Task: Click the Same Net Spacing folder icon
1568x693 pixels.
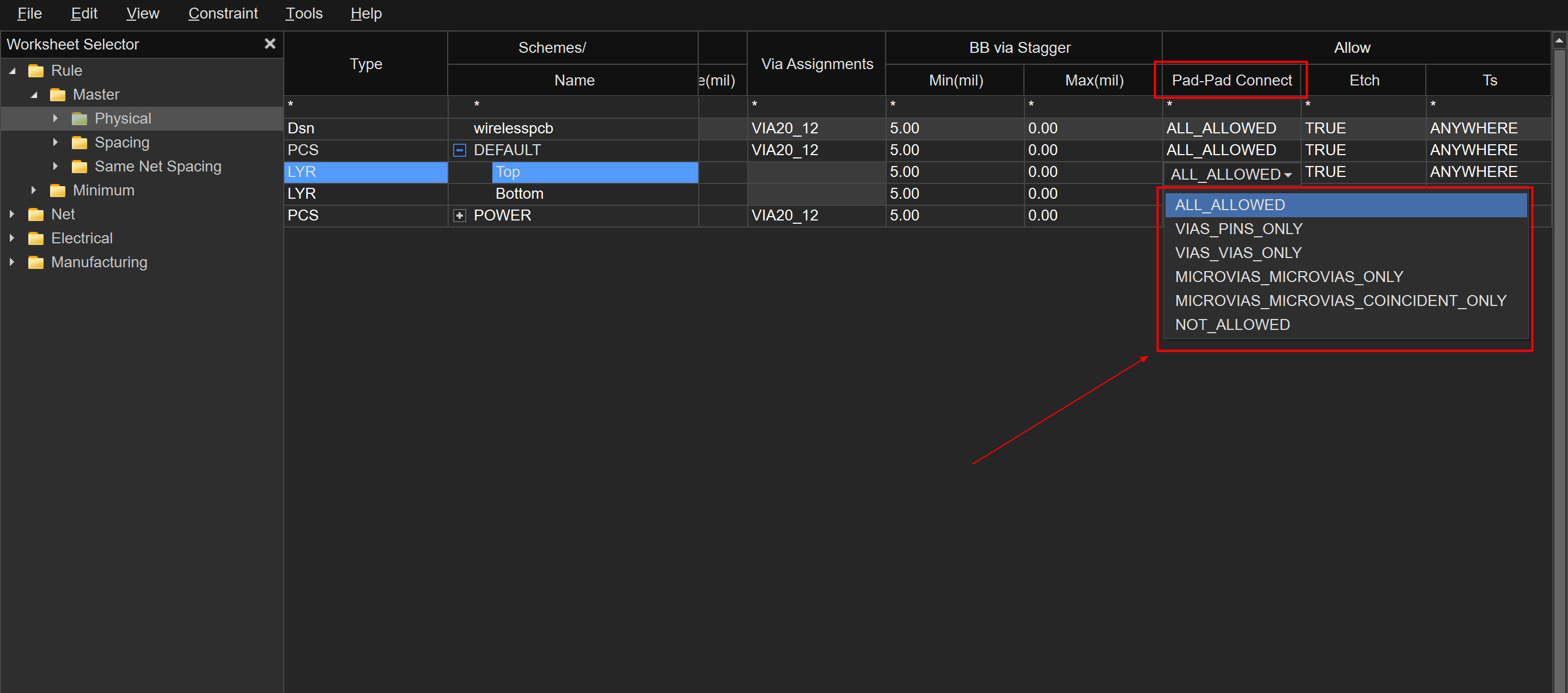Action: (79, 166)
